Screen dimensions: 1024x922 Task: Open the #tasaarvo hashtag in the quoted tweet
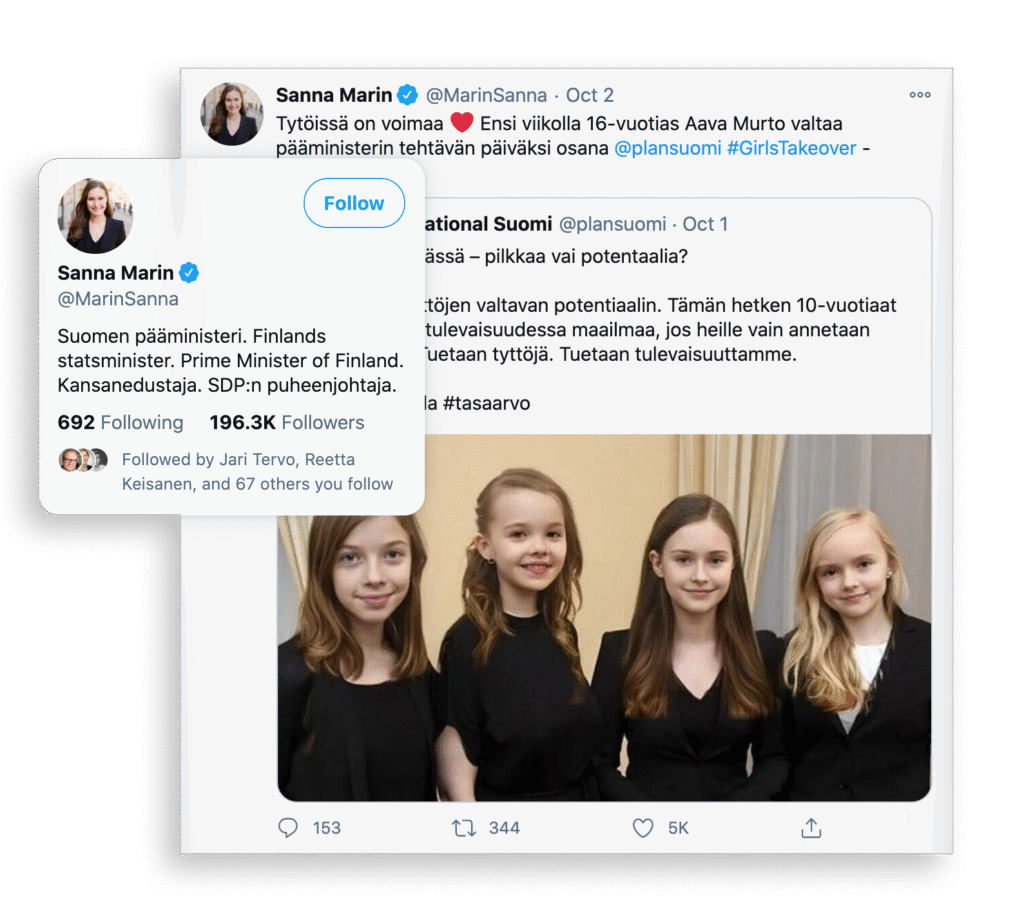point(488,403)
